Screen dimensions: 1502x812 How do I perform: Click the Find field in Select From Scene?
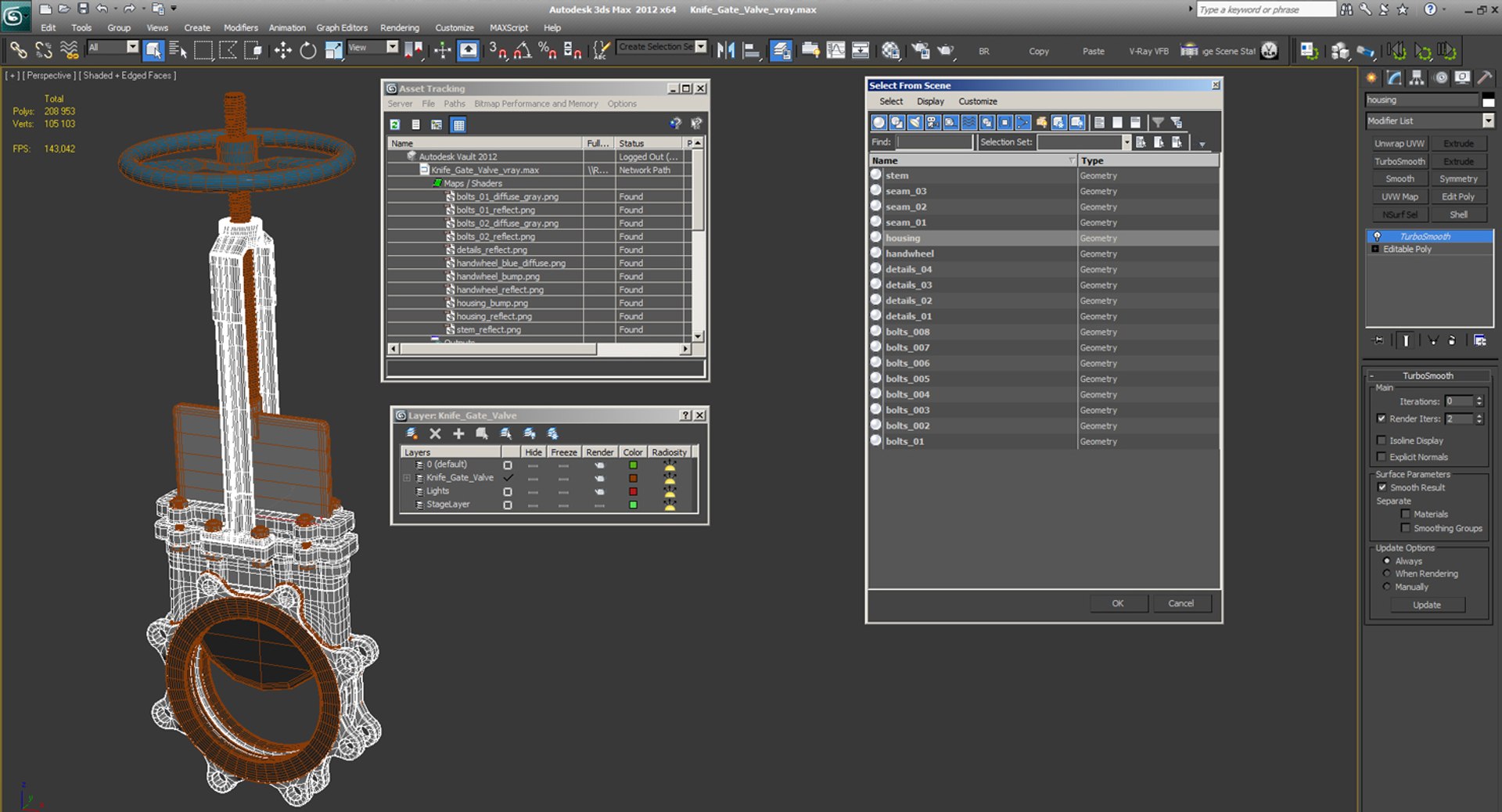click(x=934, y=142)
